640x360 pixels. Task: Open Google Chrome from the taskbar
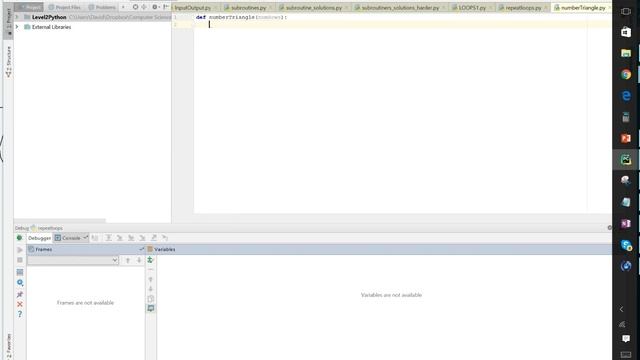[626, 74]
